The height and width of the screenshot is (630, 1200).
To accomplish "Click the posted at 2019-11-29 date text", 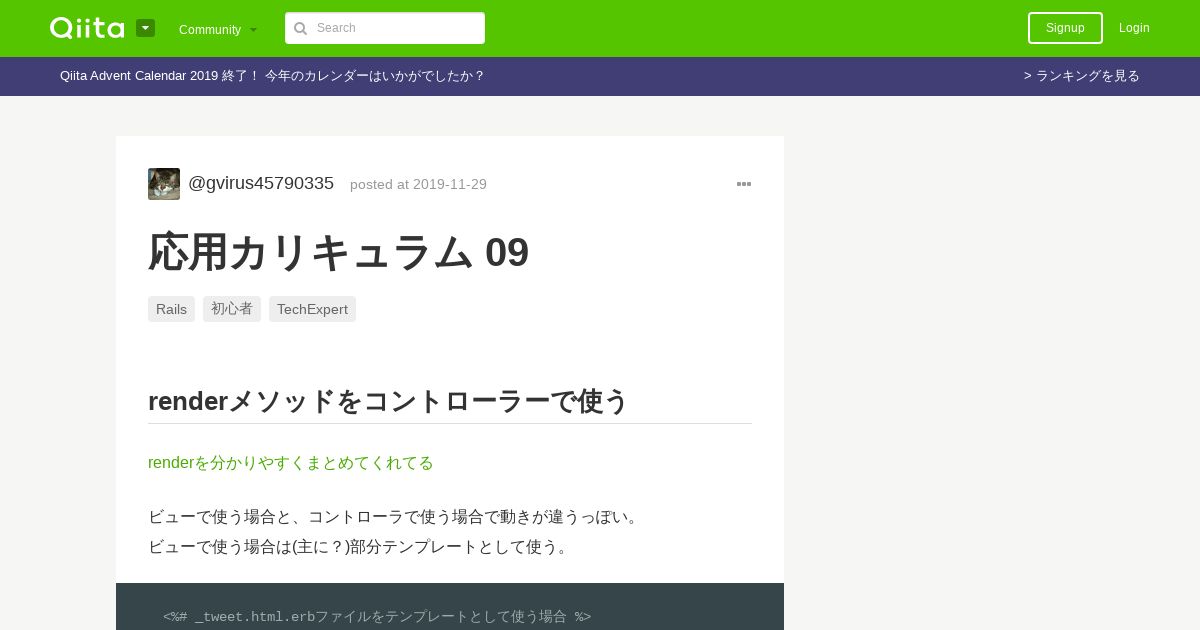I will [418, 184].
